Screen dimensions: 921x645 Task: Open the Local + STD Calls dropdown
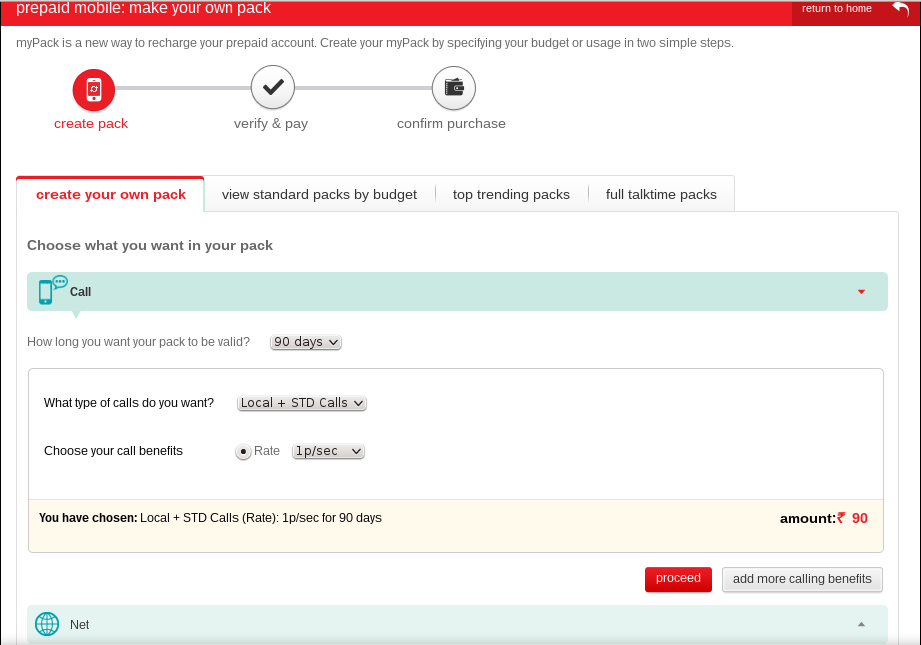[302, 403]
